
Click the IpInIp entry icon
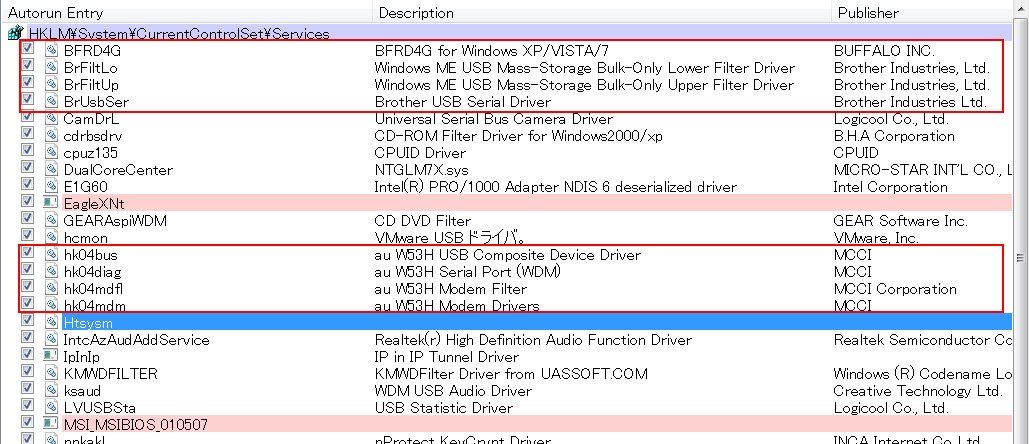(x=51, y=356)
